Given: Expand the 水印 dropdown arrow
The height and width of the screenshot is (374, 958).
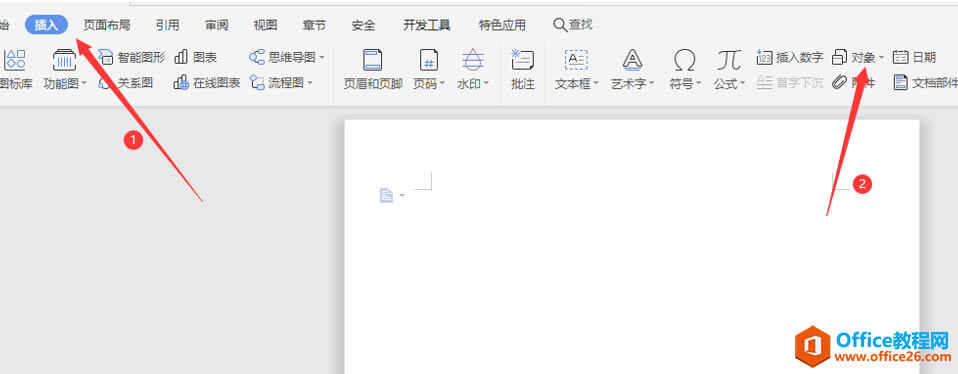Looking at the screenshot, I should click(486, 84).
